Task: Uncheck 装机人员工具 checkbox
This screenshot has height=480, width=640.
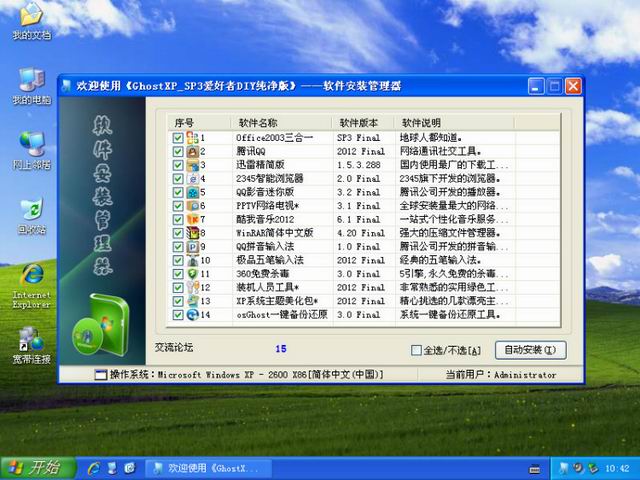Action: [178, 287]
